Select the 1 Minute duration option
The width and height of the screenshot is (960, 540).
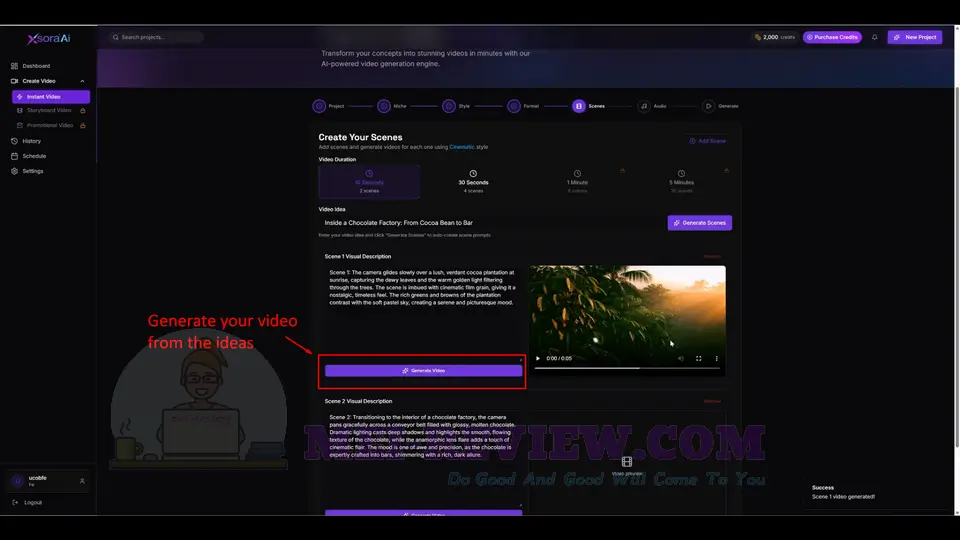click(577, 182)
